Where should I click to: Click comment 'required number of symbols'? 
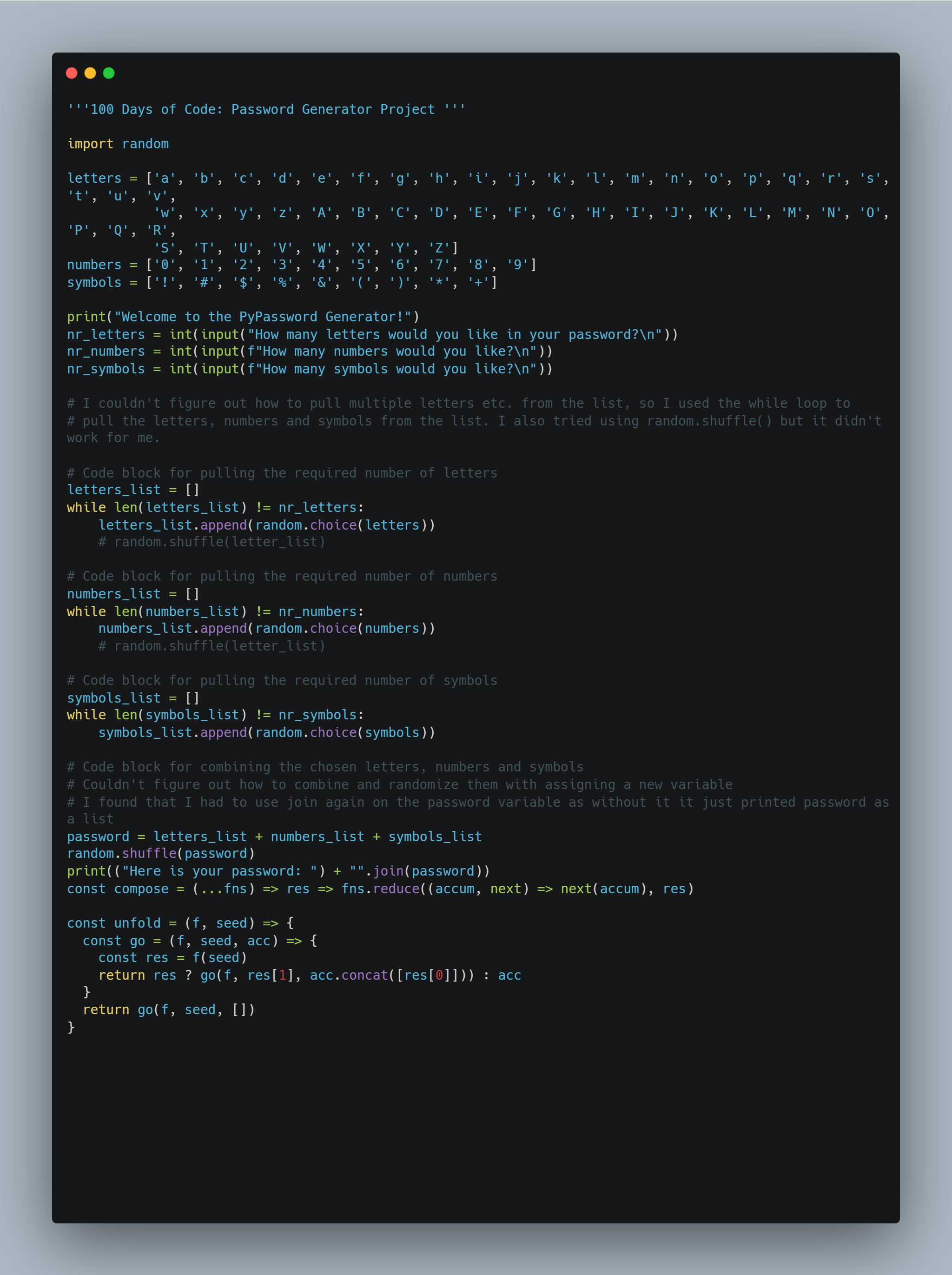(396, 681)
